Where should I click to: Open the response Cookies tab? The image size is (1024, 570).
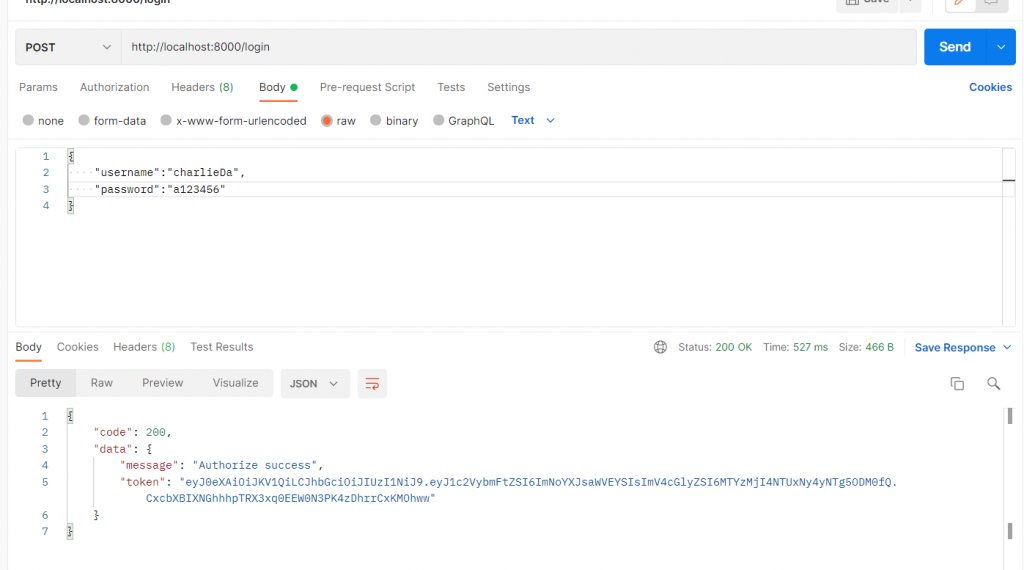(x=77, y=347)
